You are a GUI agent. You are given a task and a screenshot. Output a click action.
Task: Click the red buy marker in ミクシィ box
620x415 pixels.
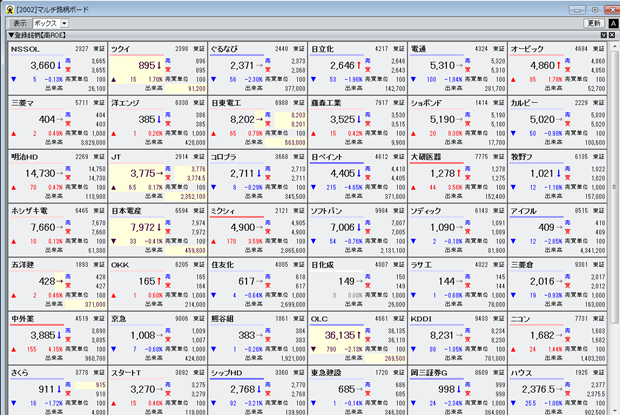268,232
